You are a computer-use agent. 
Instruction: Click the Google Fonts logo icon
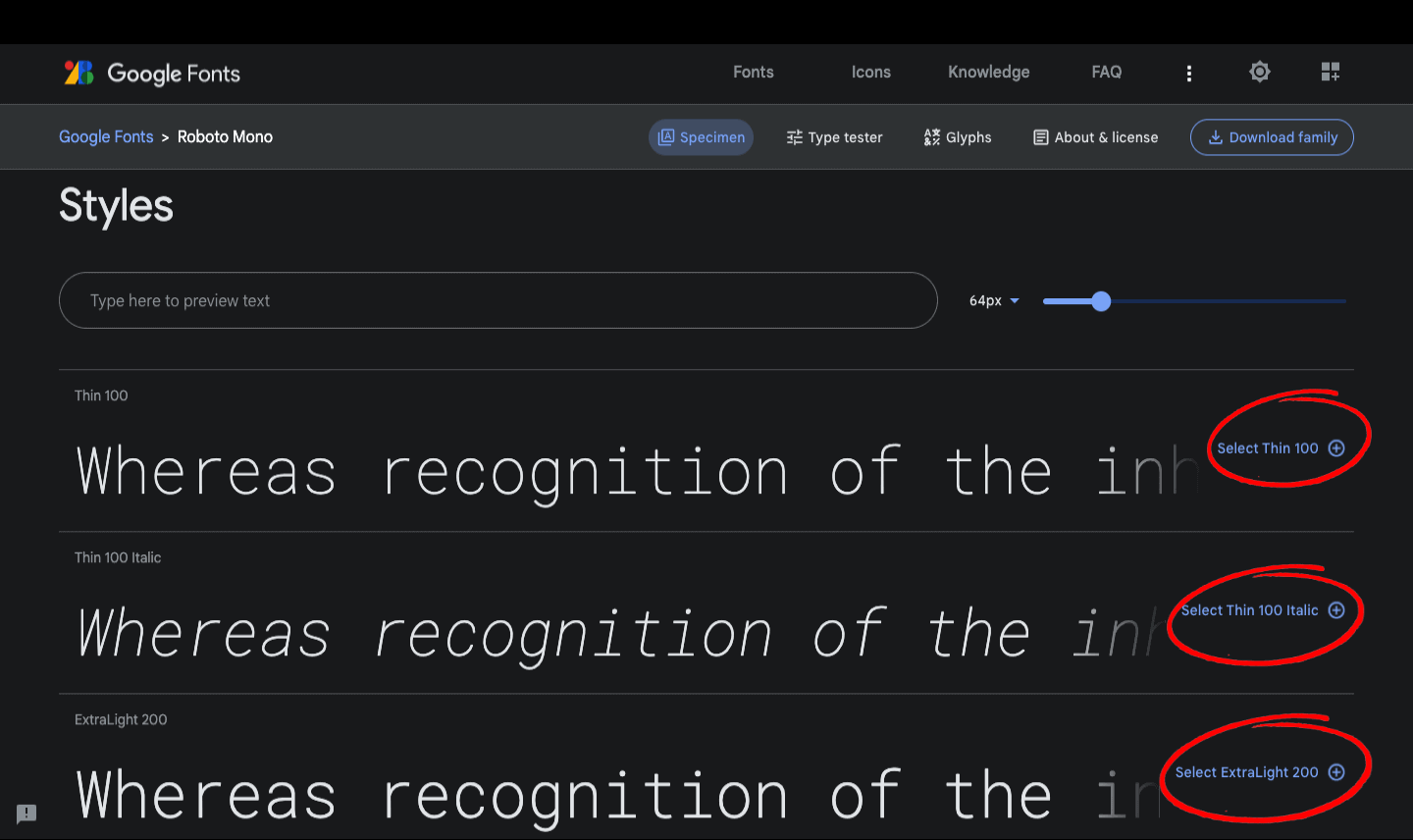(78, 73)
